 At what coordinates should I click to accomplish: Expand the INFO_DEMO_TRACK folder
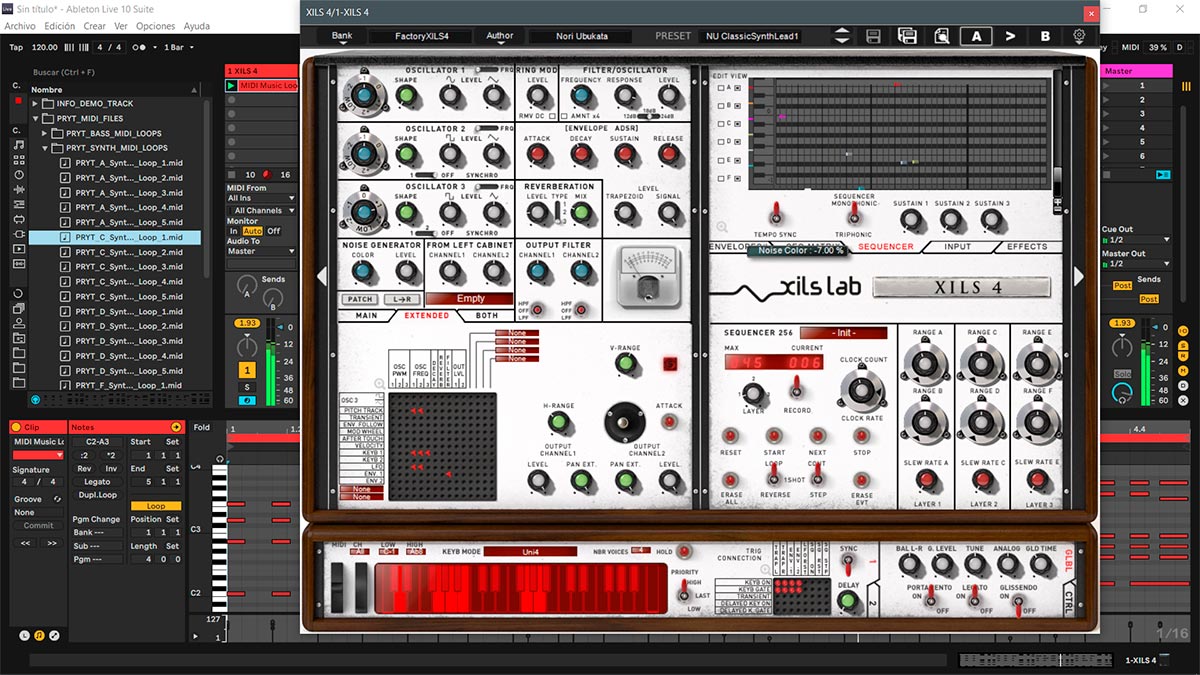(x=36, y=103)
